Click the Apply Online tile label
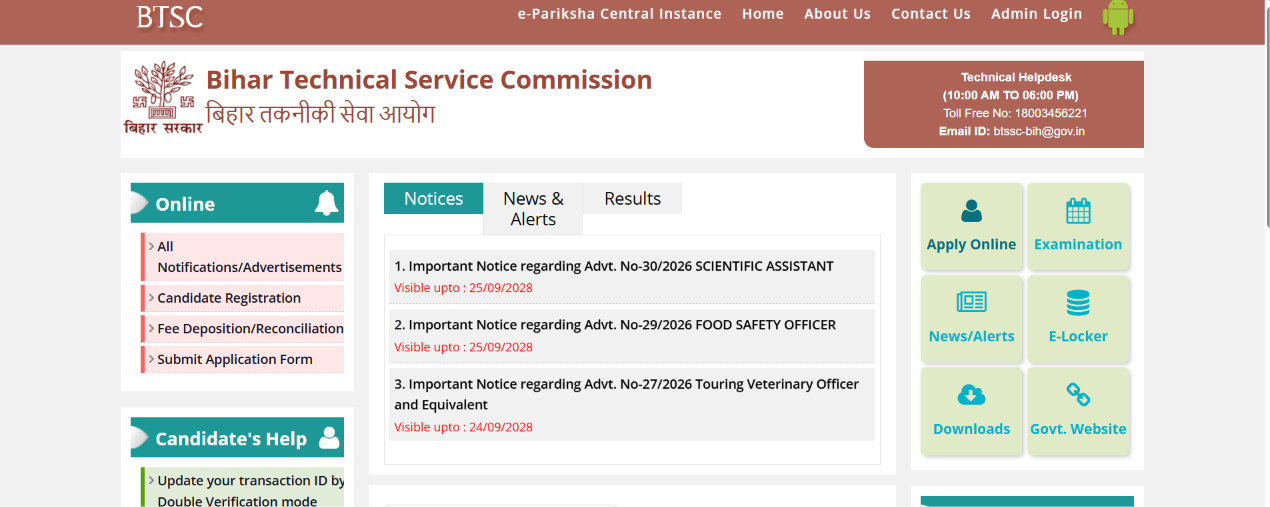The image size is (1270, 507). pyautogui.click(x=971, y=244)
